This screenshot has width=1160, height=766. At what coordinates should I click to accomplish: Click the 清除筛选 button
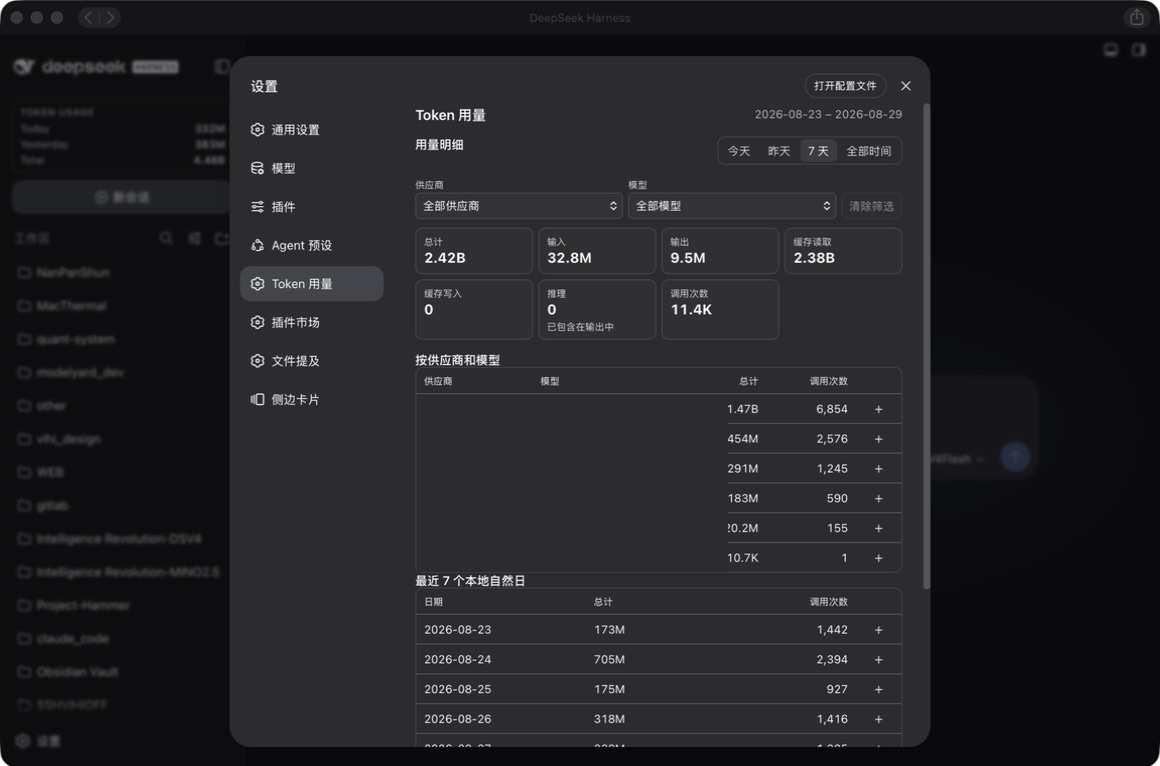pos(871,206)
